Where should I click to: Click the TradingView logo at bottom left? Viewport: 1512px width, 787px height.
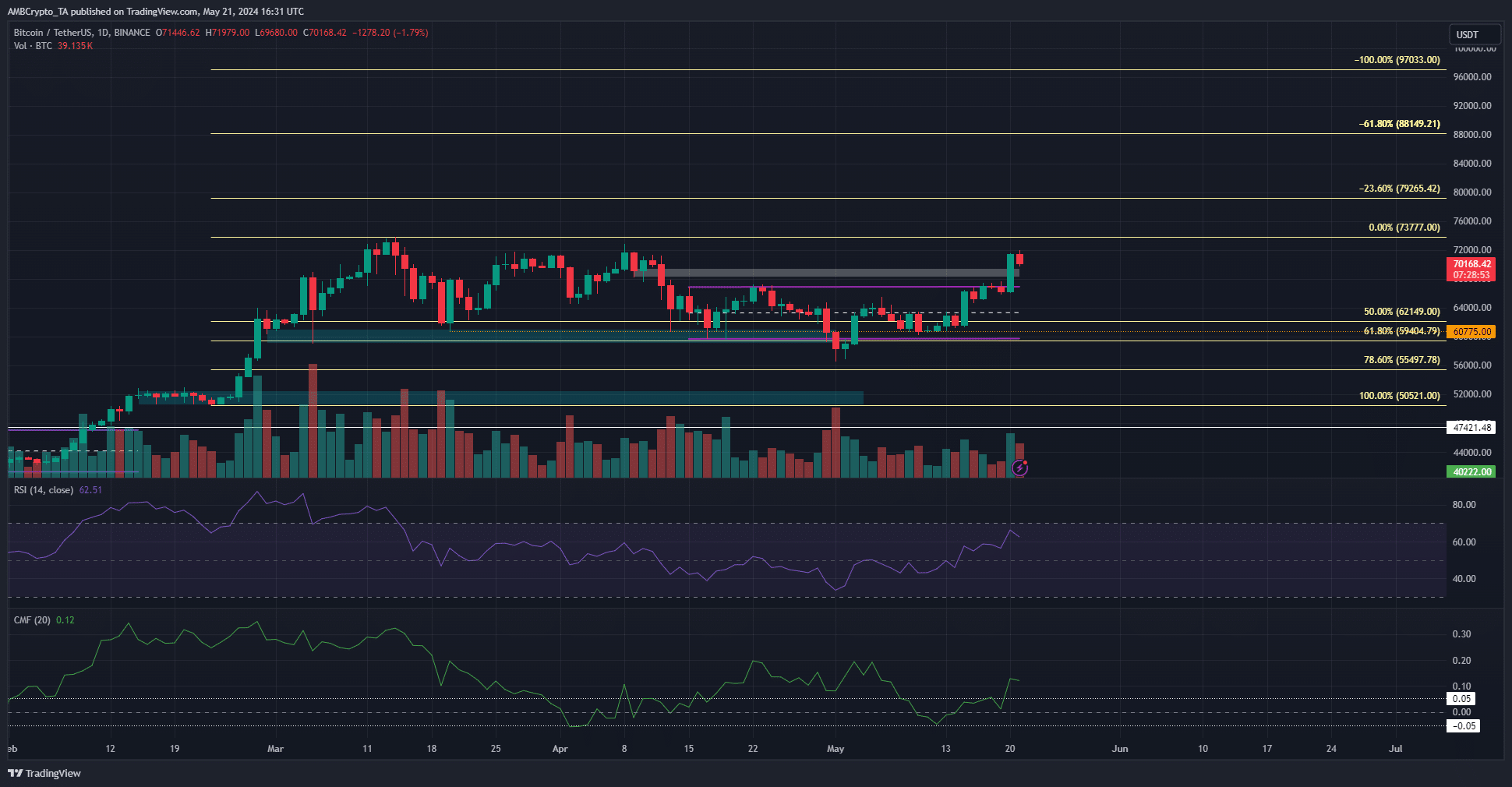tap(44, 773)
